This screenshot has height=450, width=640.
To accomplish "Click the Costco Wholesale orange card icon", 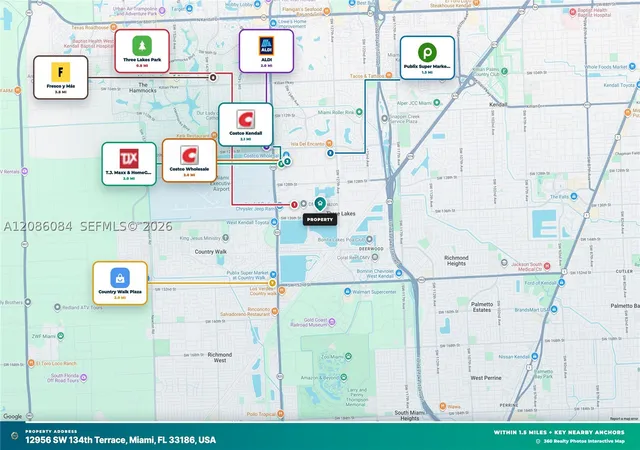I will click(x=189, y=155).
